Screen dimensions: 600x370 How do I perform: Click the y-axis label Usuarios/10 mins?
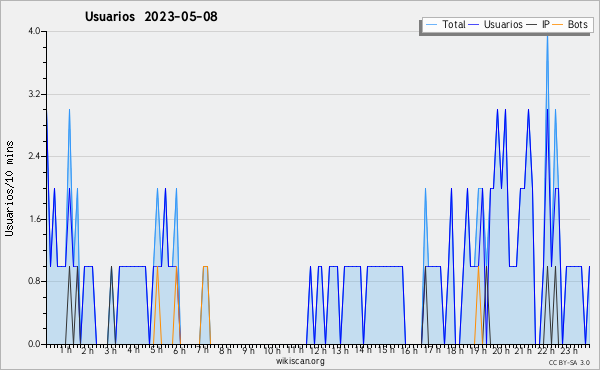[x=9, y=189]
